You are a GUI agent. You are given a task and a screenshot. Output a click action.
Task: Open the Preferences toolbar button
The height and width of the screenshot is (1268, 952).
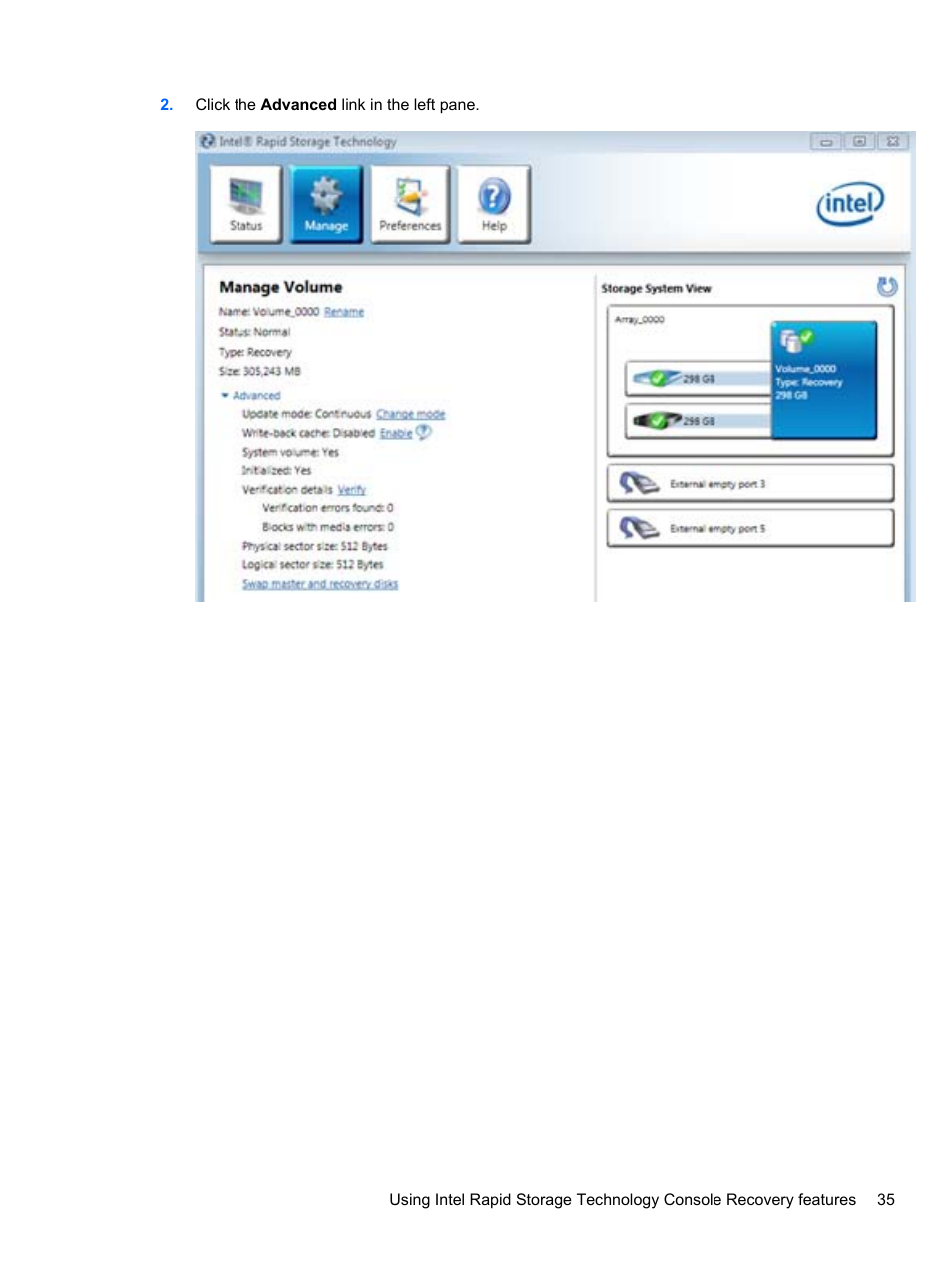(x=410, y=204)
